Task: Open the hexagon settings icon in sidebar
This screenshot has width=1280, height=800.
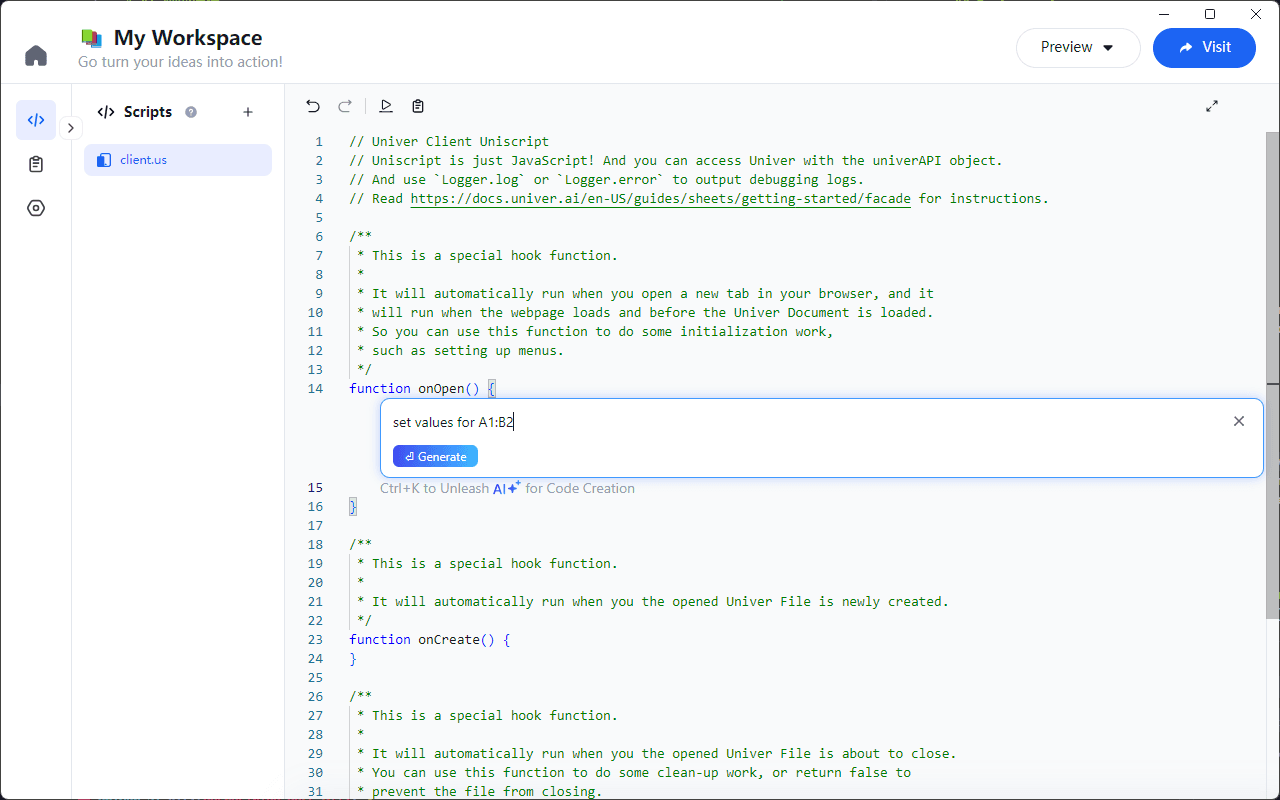Action: point(36,208)
